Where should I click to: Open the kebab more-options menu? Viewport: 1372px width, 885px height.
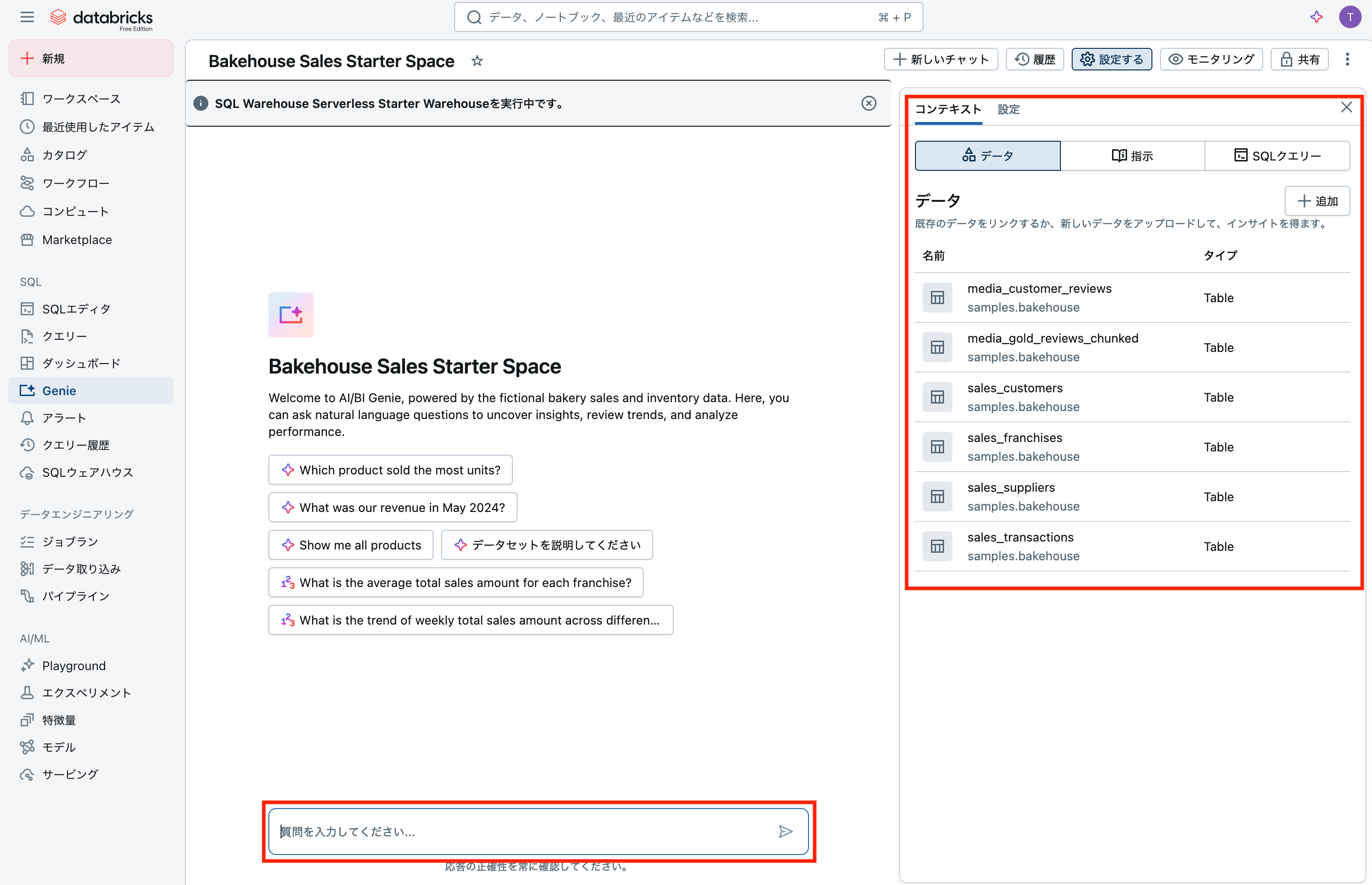[1347, 59]
